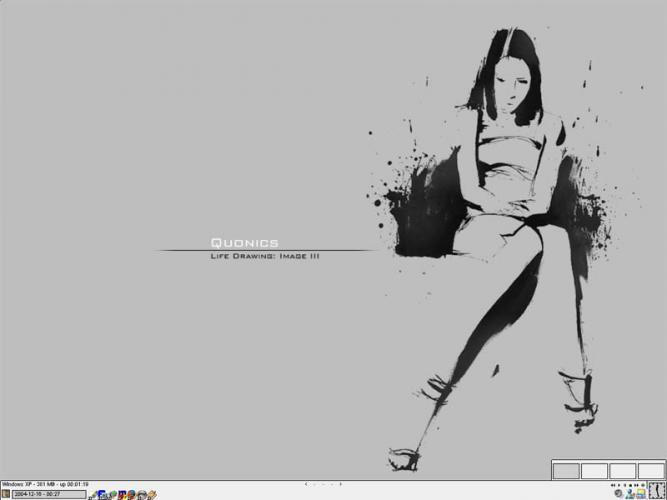Viewport: 667px width, 500px height.
Task: Launch the first quick launch icon beside the clock box
Action: [94, 494]
